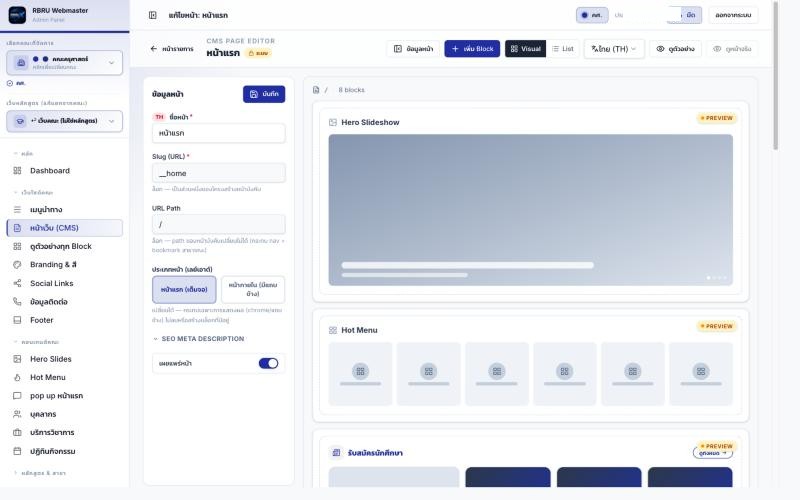The image size is (800, 500).
Task: Click the Footer layout icon
Action: [x=17, y=320]
